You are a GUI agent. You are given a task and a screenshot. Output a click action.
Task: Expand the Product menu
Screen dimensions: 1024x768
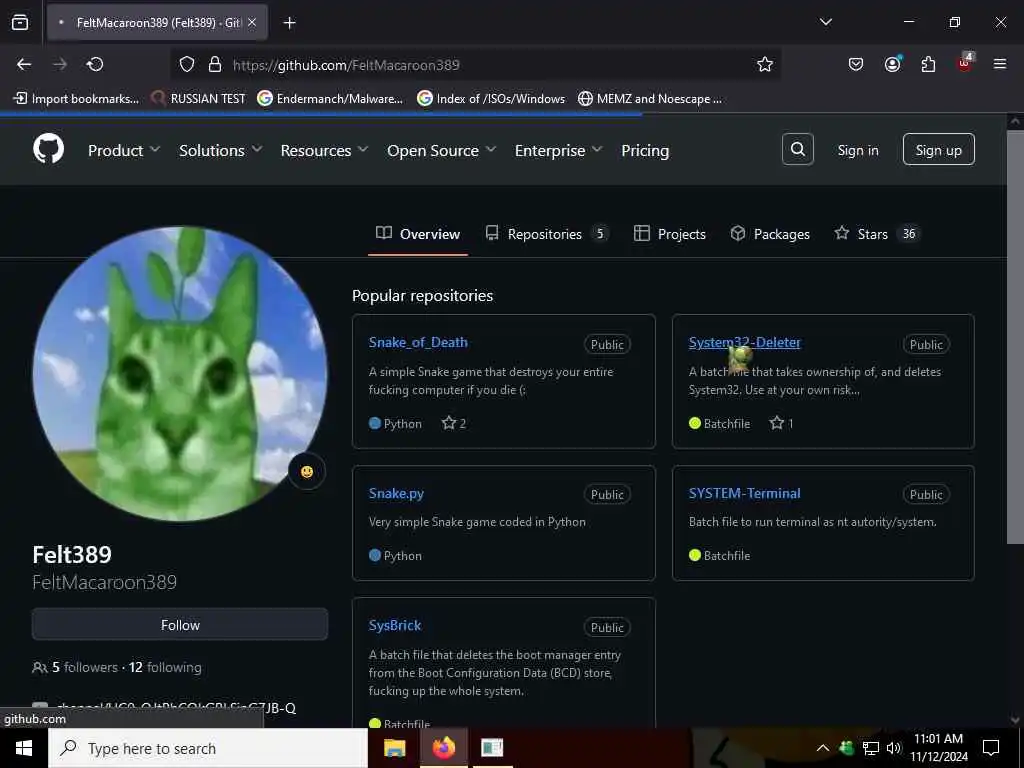pos(124,150)
